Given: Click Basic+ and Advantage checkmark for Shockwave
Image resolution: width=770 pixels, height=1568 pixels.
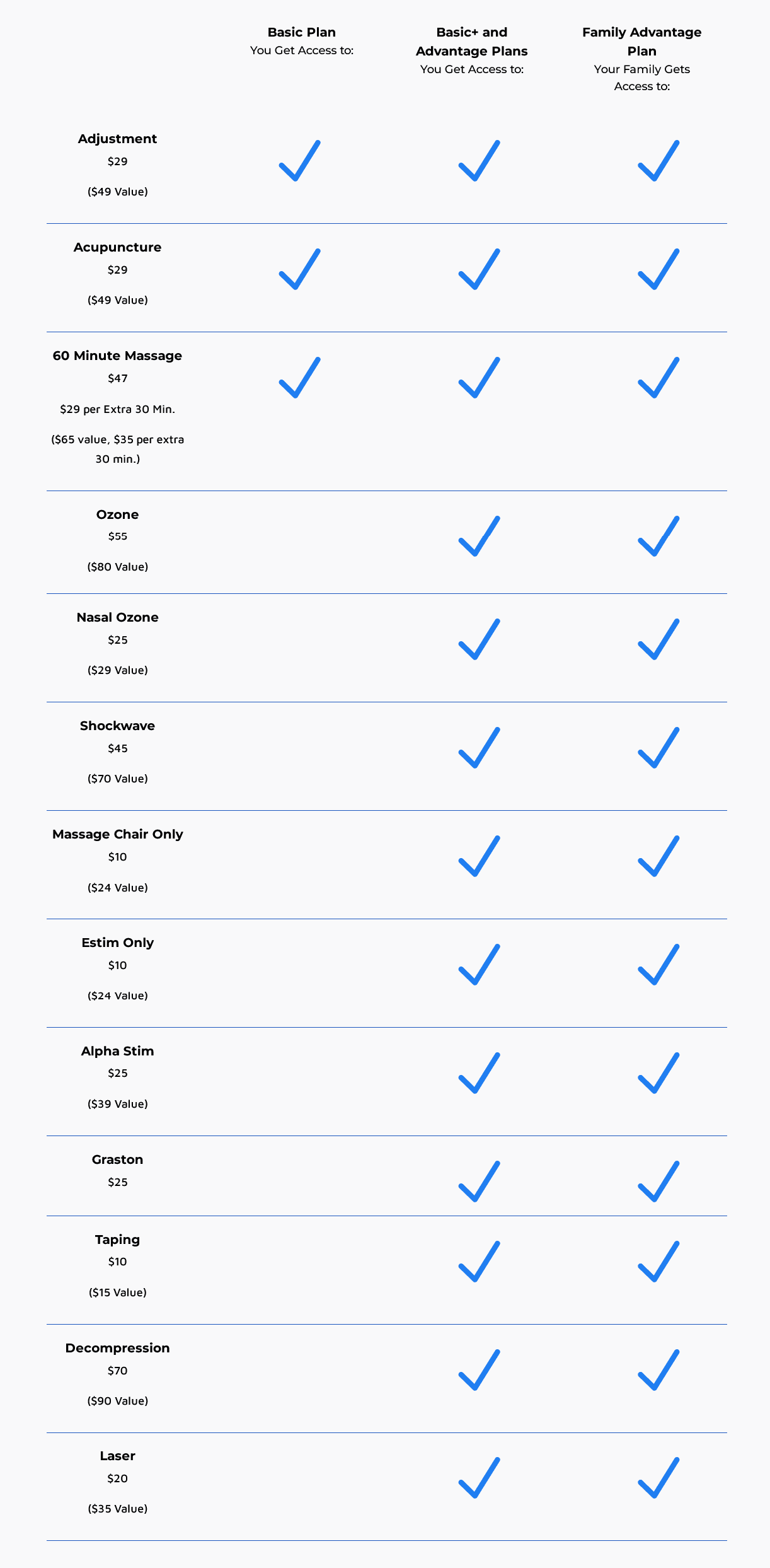Looking at the screenshot, I should (x=479, y=748).
